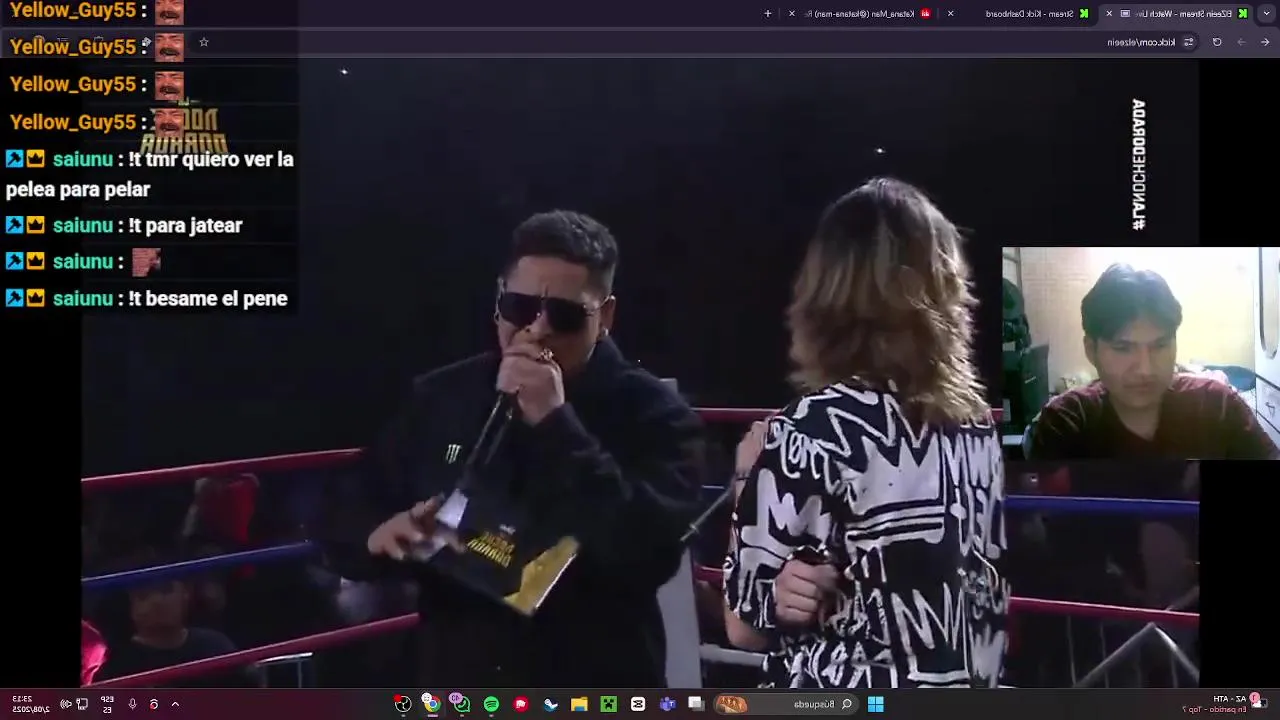Launch Microsoft Teams from the taskbar
Viewport: 1280px width, 720px height.
667,704
